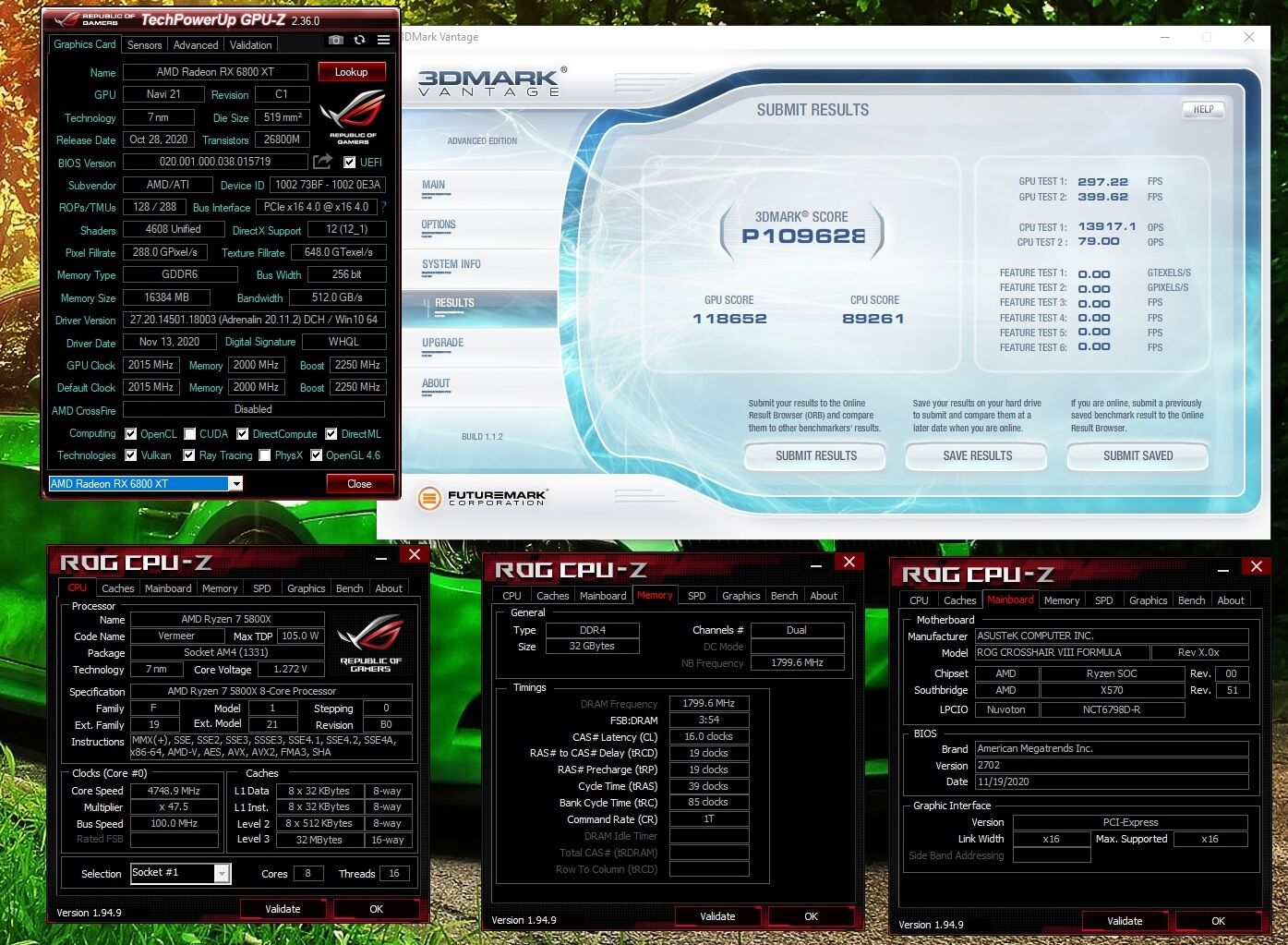Open SYSTEM INFO in 3DMark sidebar
1288x945 pixels.
pyautogui.click(x=451, y=264)
